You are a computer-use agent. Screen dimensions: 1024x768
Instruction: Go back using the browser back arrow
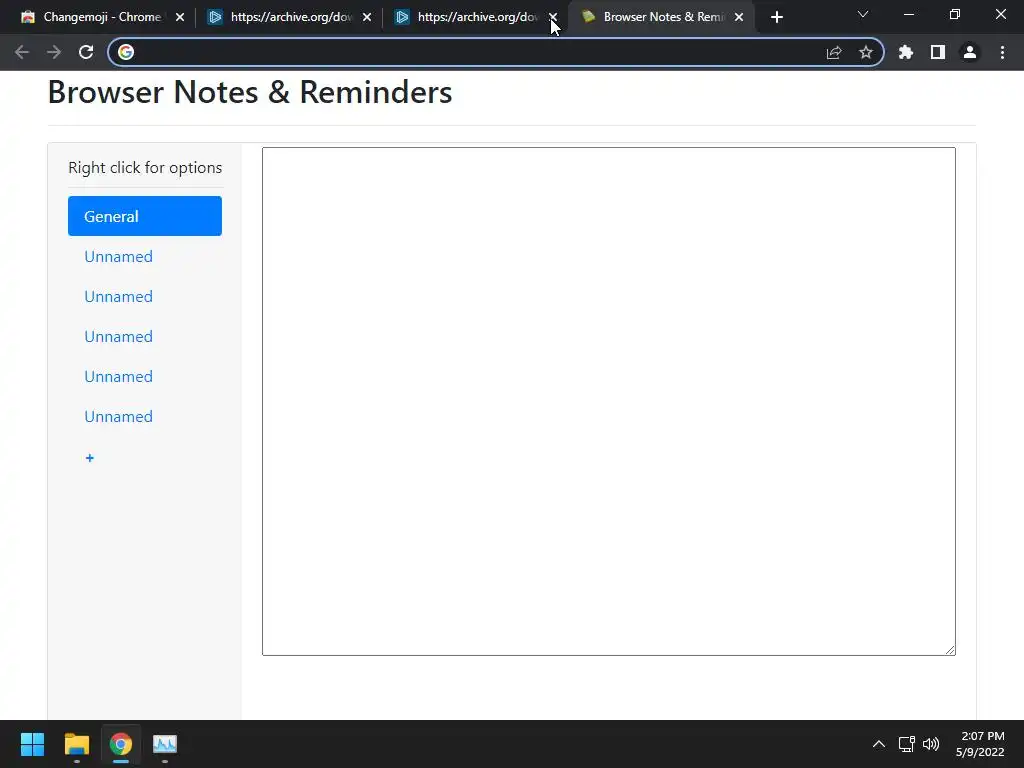(x=22, y=52)
